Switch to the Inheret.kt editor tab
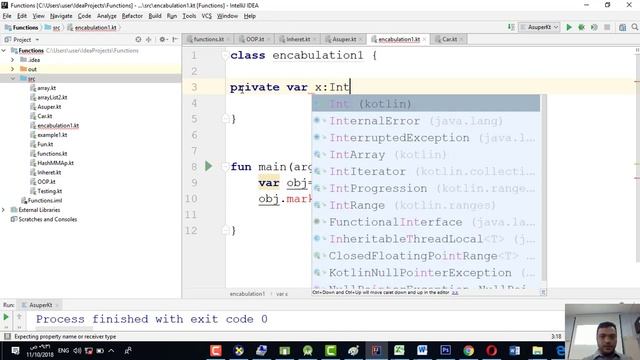640x360 pixels. [x=298, y=40]
